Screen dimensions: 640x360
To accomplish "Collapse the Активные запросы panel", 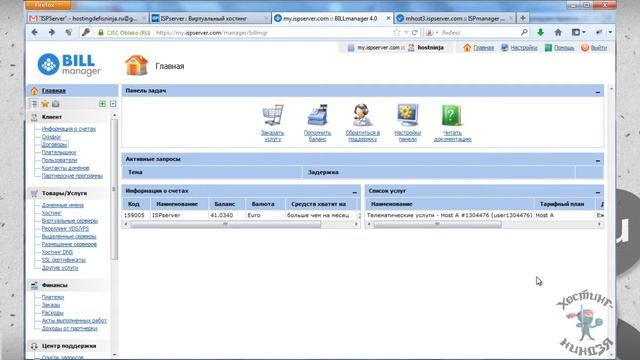I will point(598,160).
